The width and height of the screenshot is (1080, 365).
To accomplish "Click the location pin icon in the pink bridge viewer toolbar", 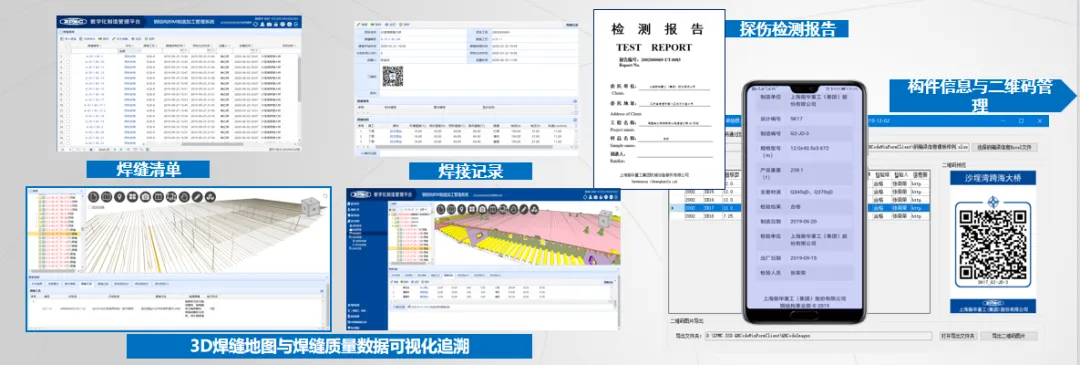I will point(461,209).
